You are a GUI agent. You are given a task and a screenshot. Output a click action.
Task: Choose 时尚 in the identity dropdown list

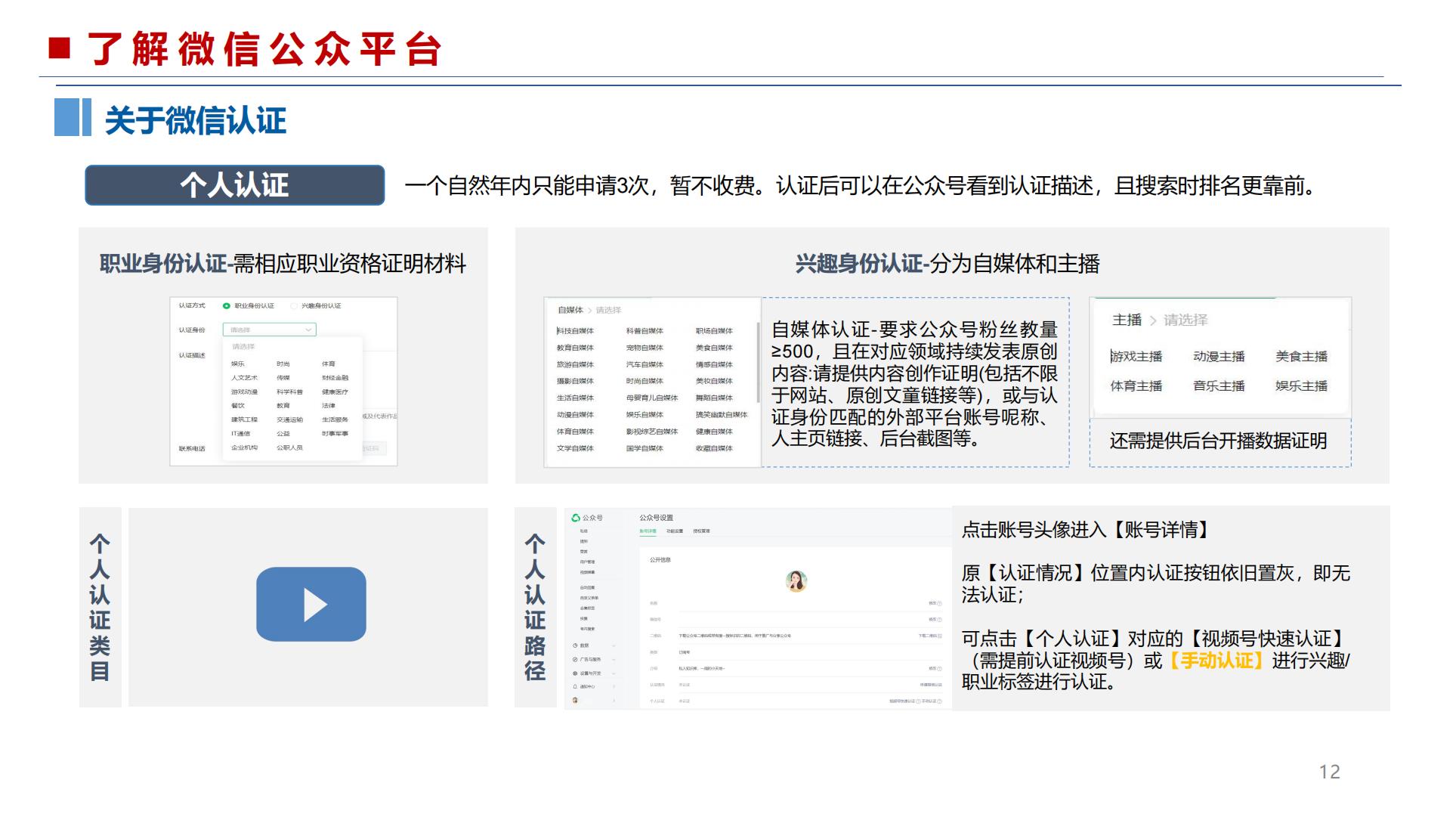pos(283,364)
